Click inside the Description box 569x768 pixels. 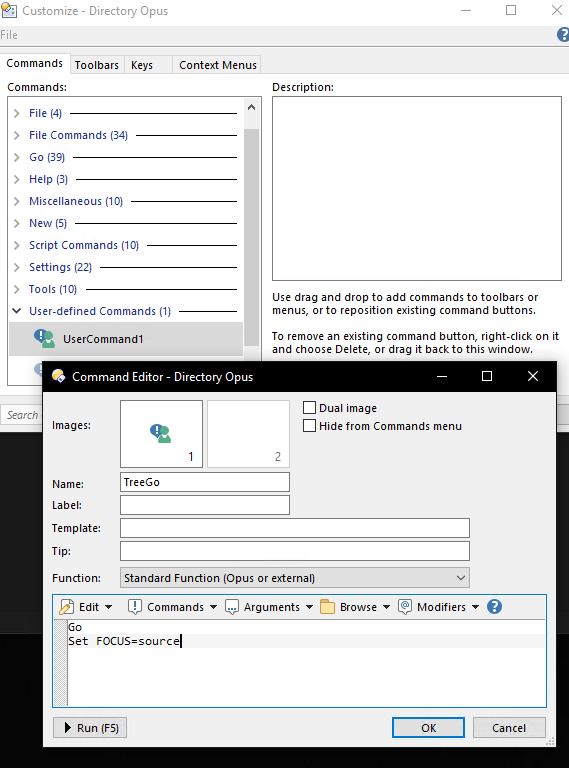pos(417,189)
